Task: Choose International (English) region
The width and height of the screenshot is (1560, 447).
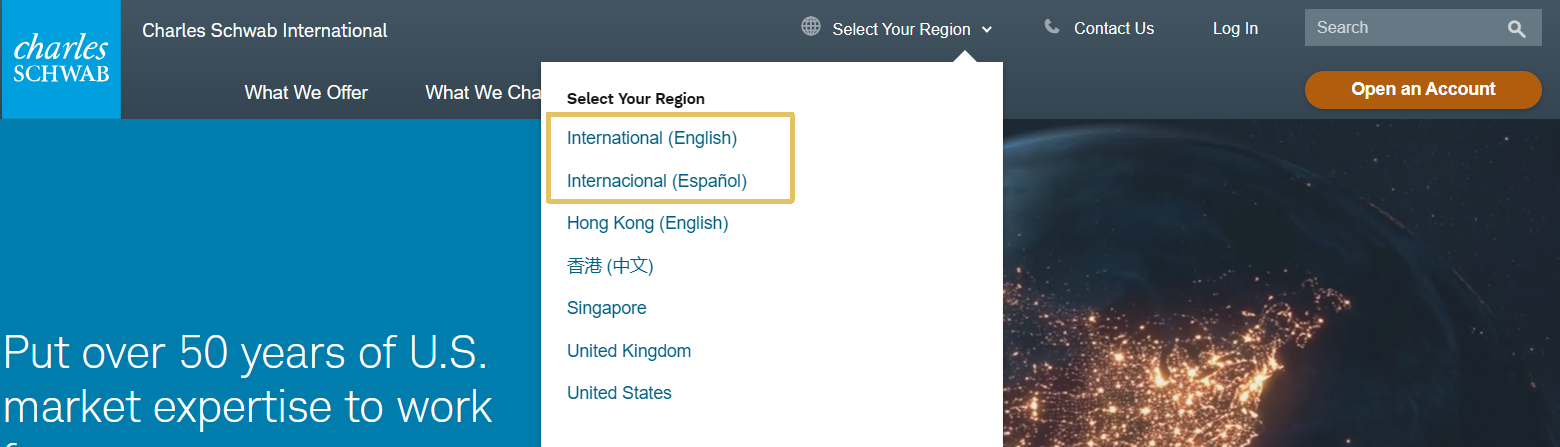Action: pos(652,138)
